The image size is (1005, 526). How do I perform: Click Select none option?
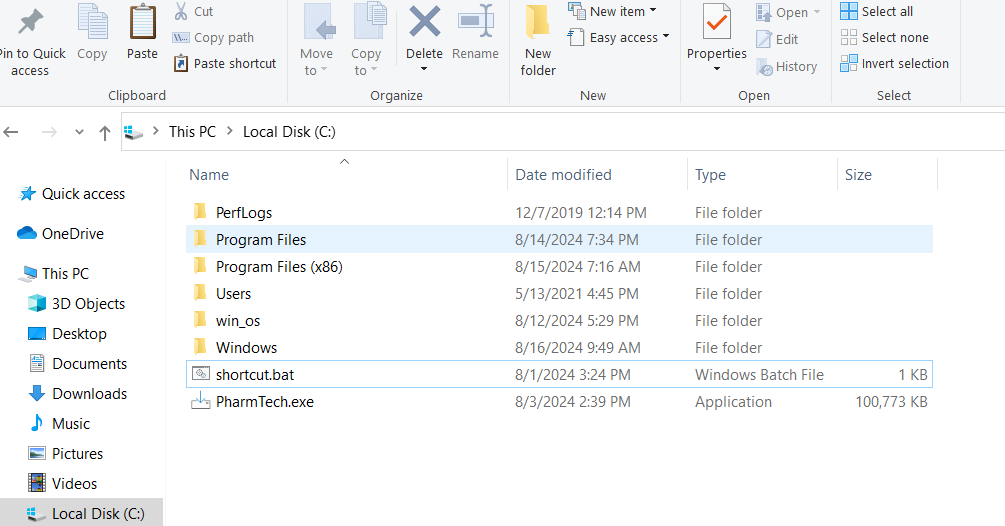[x=884, y=37]
